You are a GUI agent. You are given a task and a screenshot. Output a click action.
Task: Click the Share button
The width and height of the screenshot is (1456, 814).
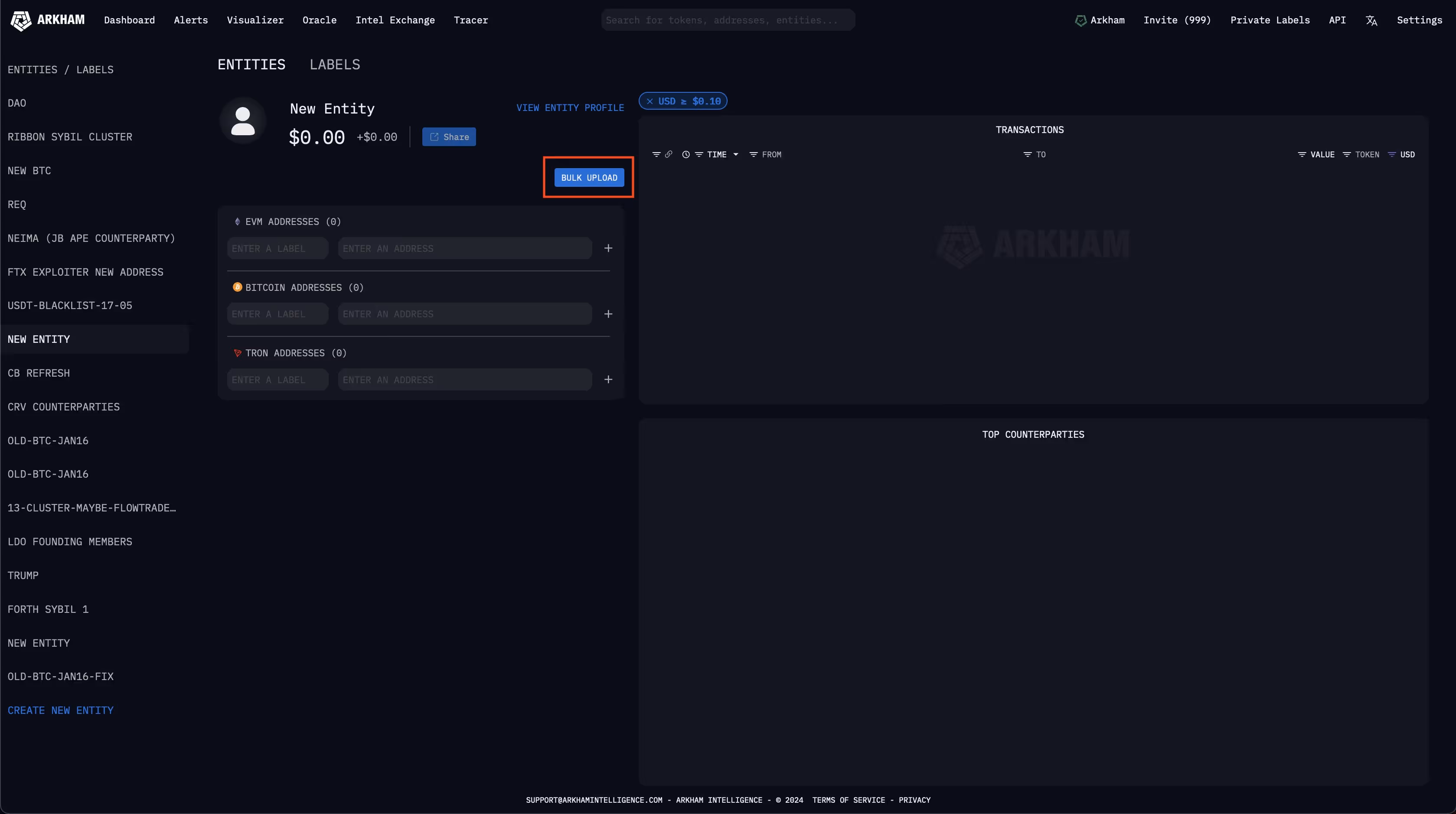[449, 137]
